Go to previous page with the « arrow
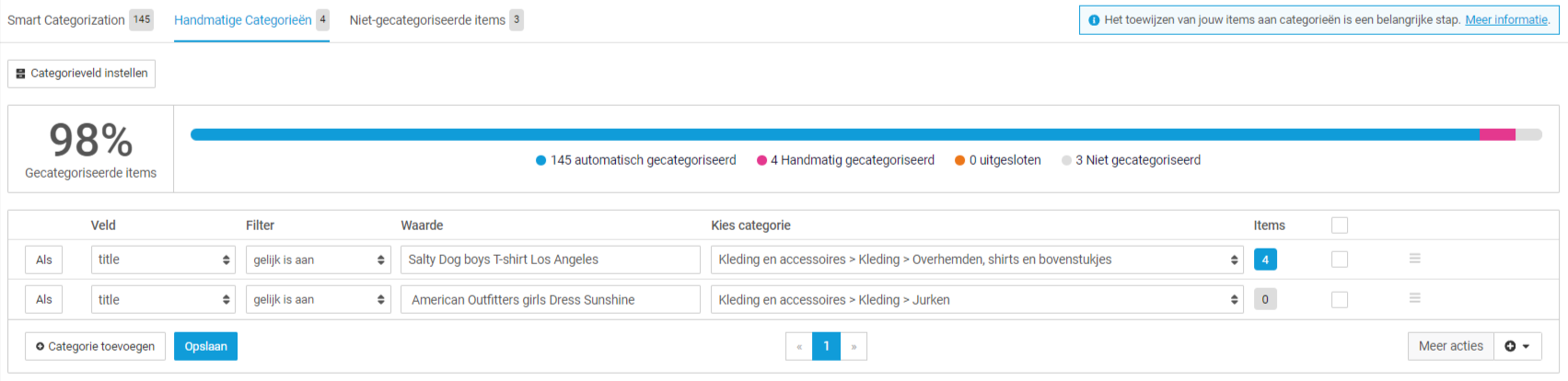 click(x=799, y=346)
